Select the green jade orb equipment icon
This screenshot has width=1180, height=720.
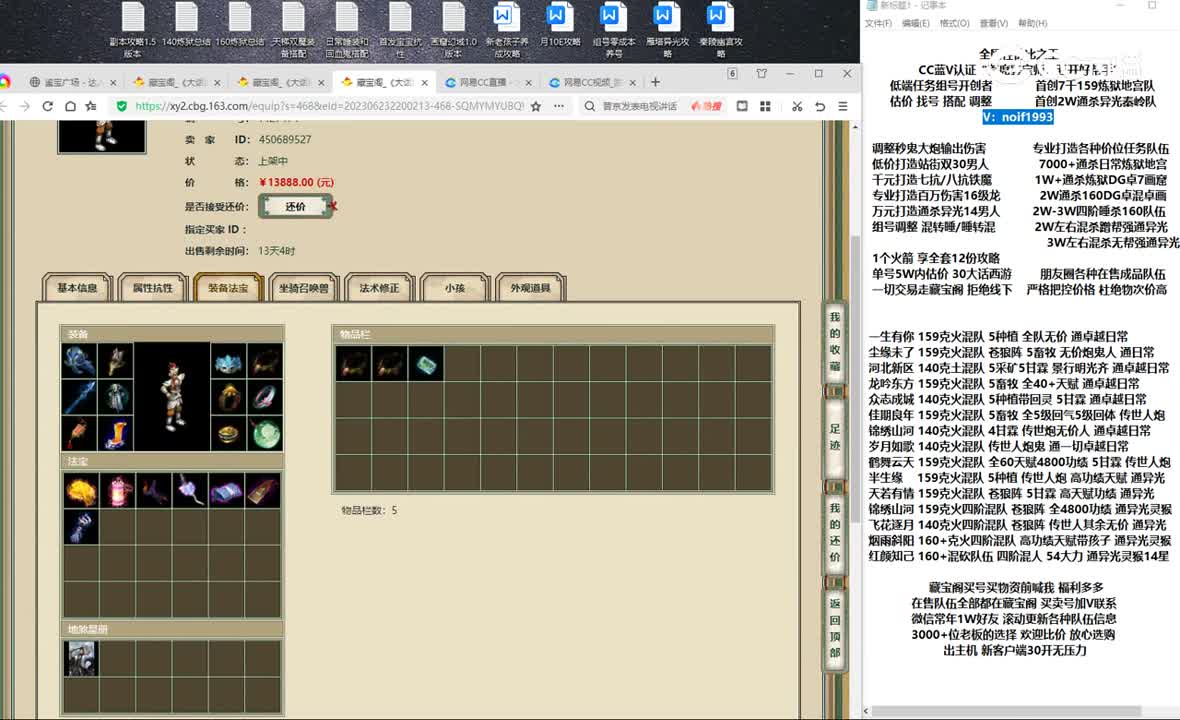pos(266,433)
